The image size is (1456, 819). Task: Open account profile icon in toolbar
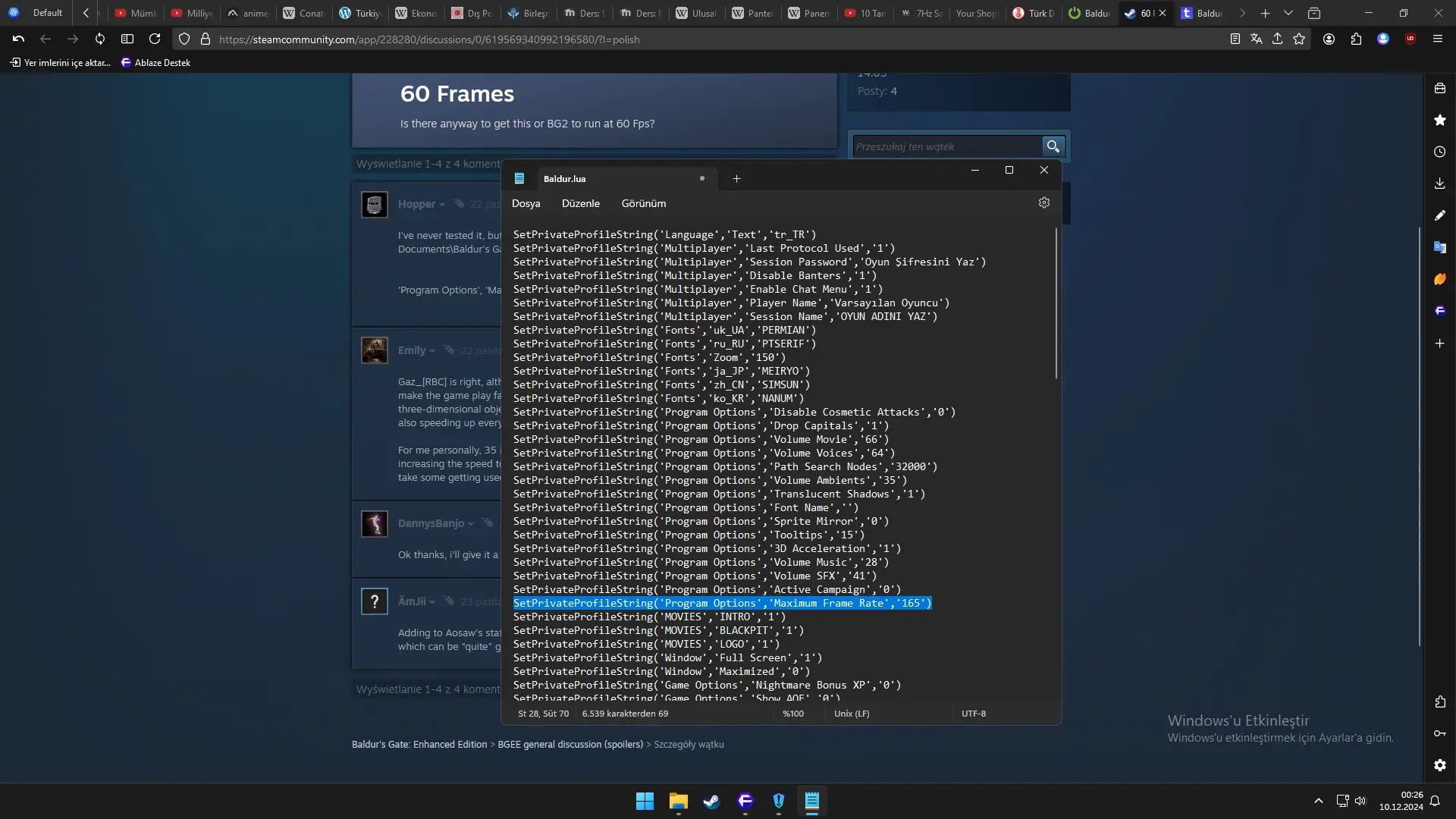click(1329, 39)
